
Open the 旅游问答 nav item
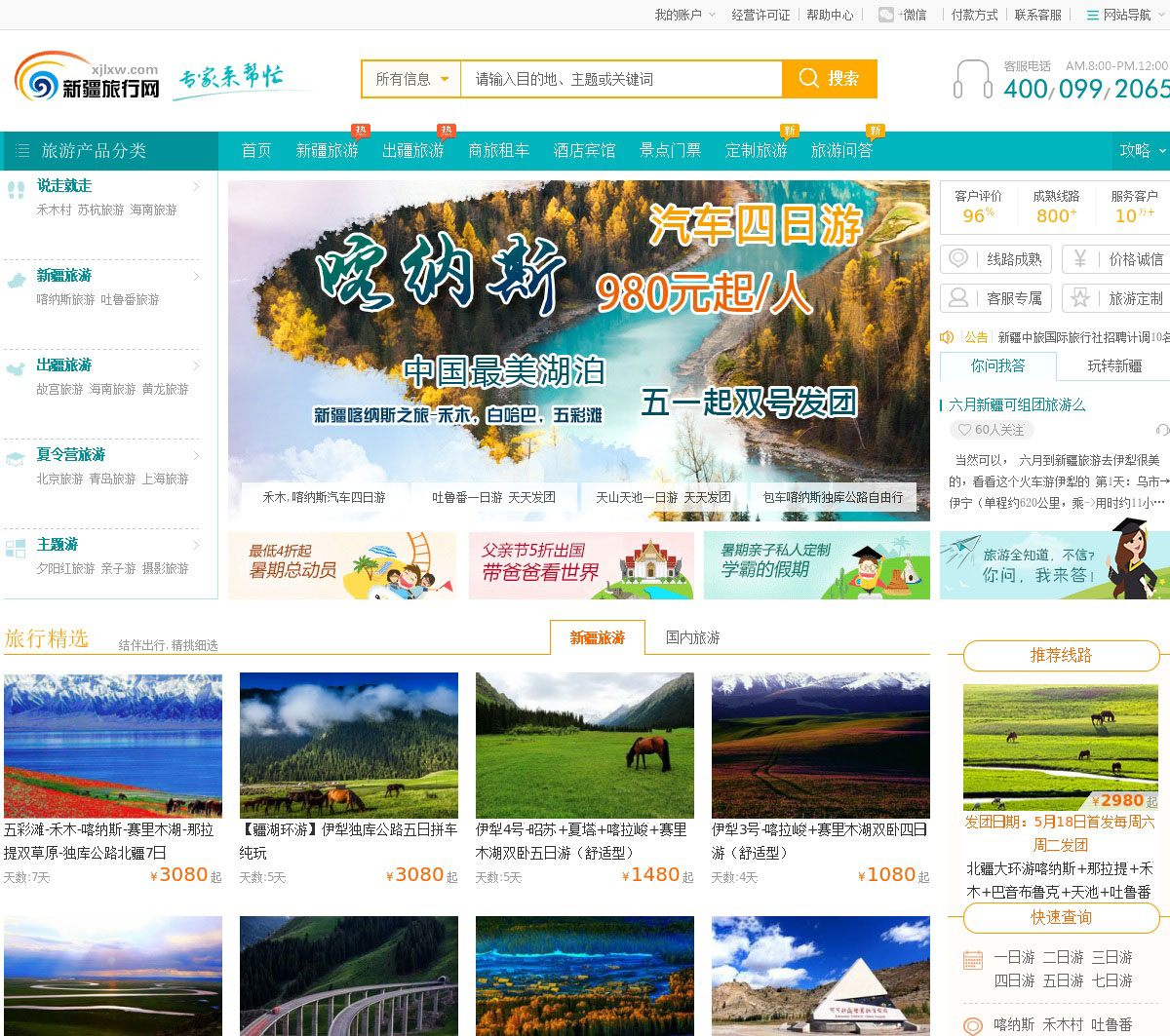841,151
